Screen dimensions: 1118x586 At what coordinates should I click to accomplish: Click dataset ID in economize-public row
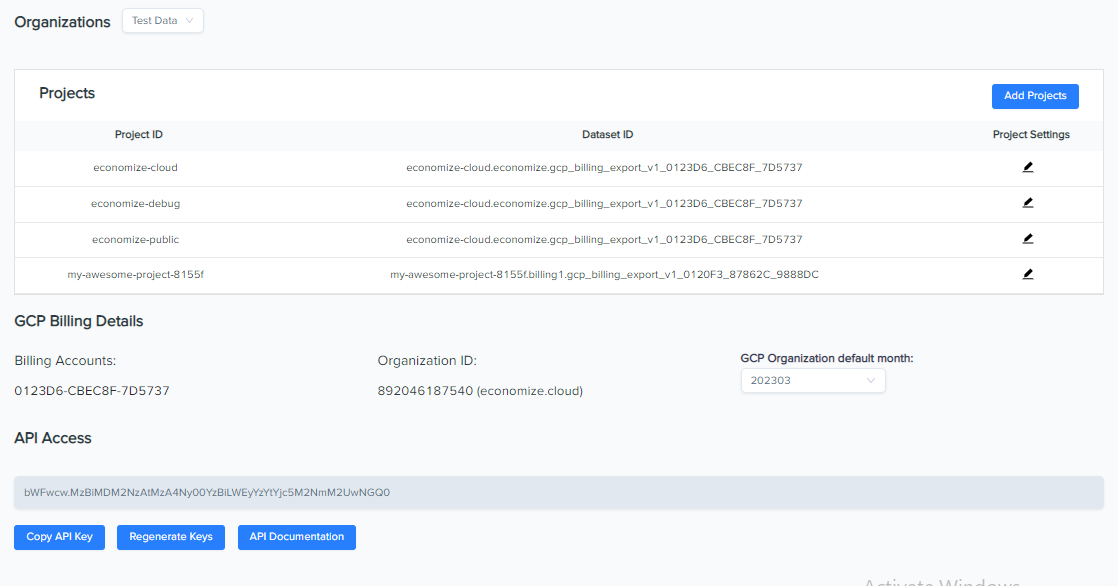[x=604, y=240]
